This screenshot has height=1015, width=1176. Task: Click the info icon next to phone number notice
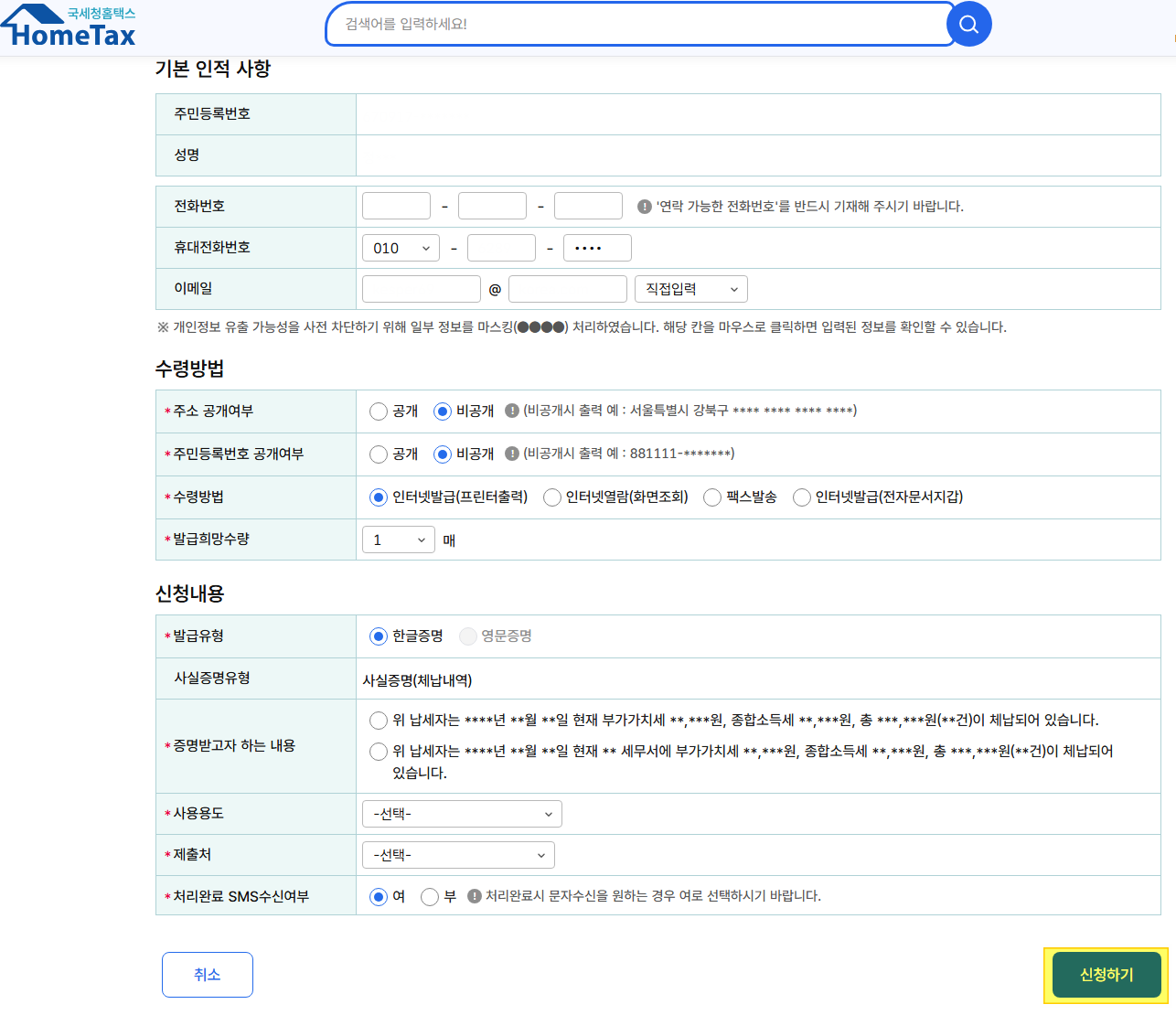click(644, 207)
